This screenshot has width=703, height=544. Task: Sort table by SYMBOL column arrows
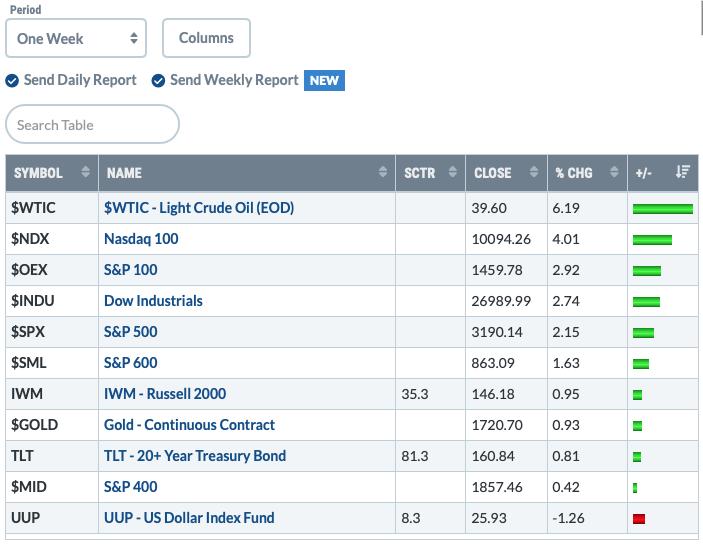85,172
